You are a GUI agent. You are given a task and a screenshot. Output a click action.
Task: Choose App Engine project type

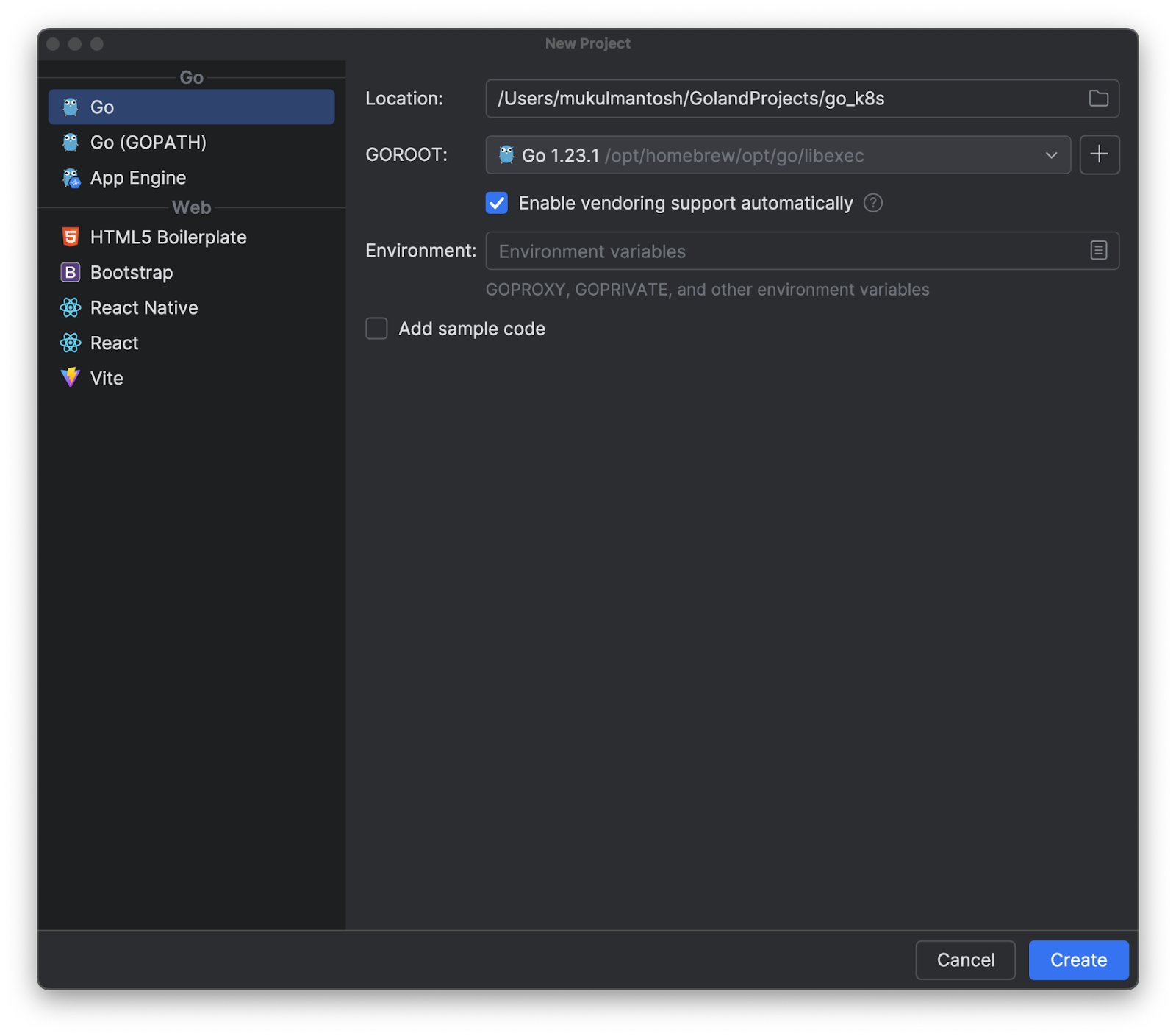pyautogui.click(x=191, y=178)
